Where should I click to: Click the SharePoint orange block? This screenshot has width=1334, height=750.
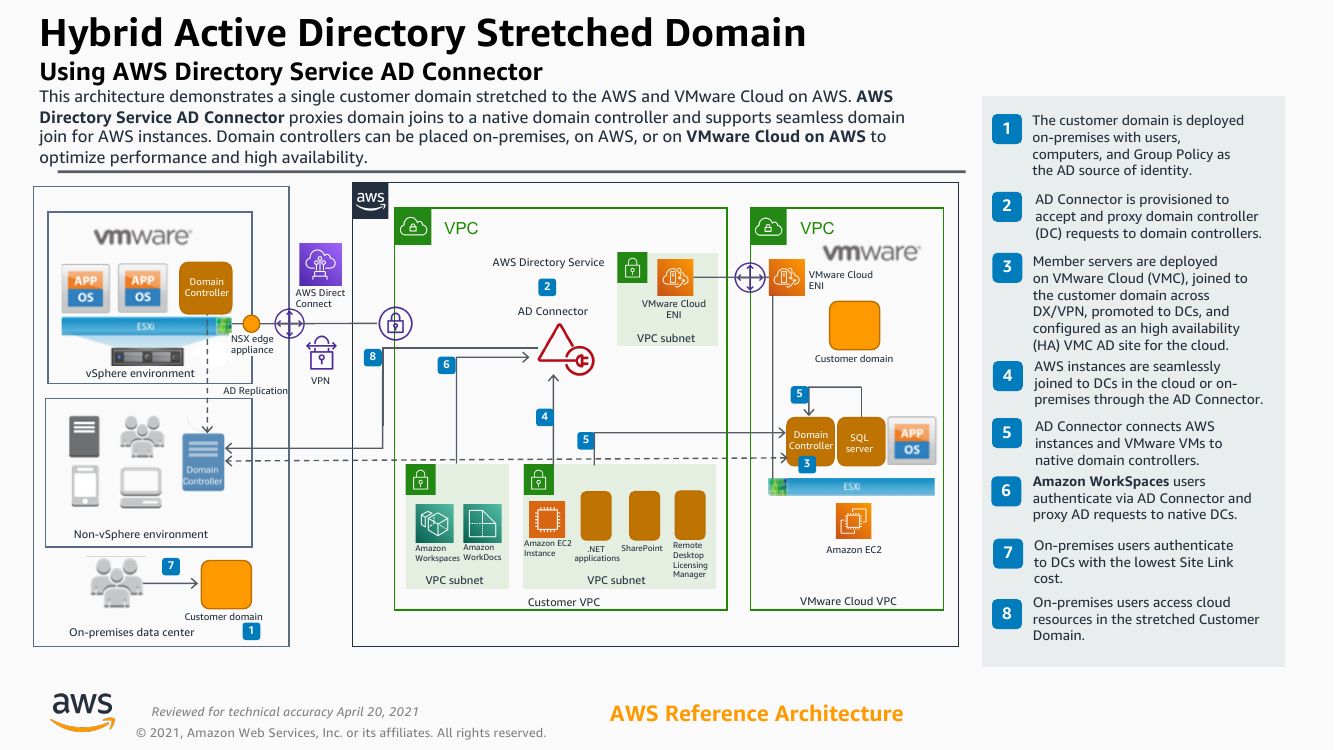pyautogui.click(x=644, y=517)
